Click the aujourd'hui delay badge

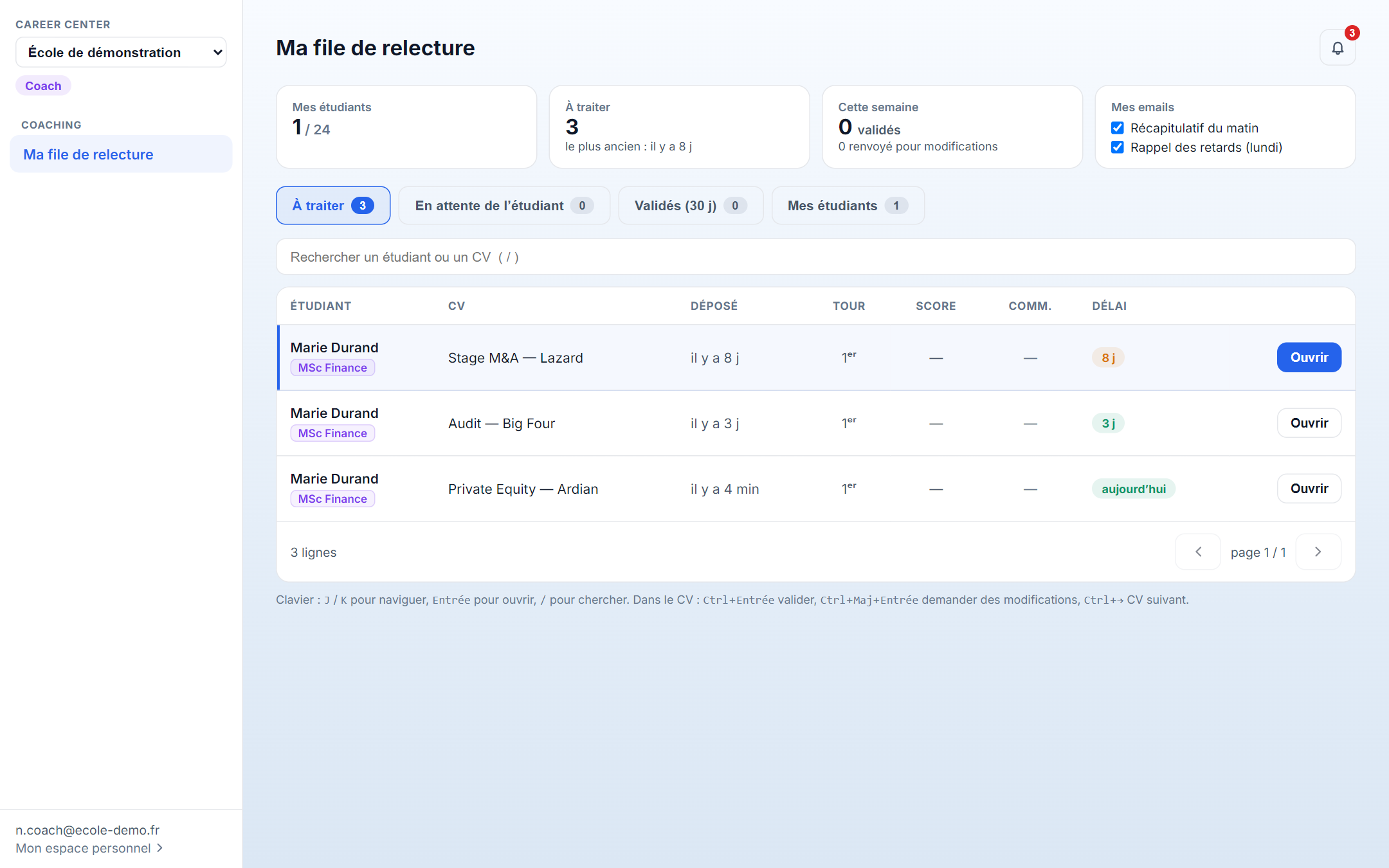[1134, 489]
